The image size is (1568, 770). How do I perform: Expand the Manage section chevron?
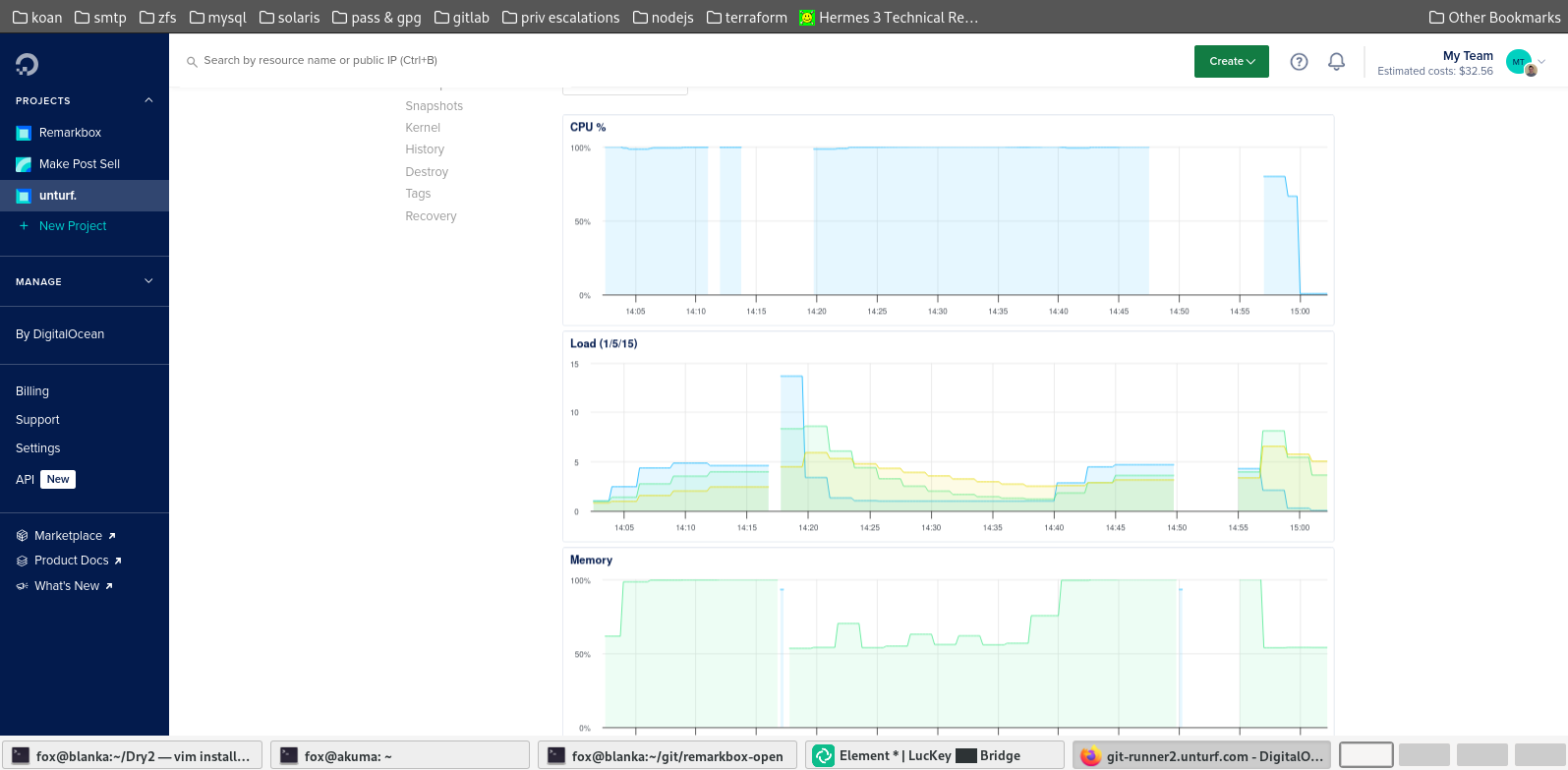(148, 281)
